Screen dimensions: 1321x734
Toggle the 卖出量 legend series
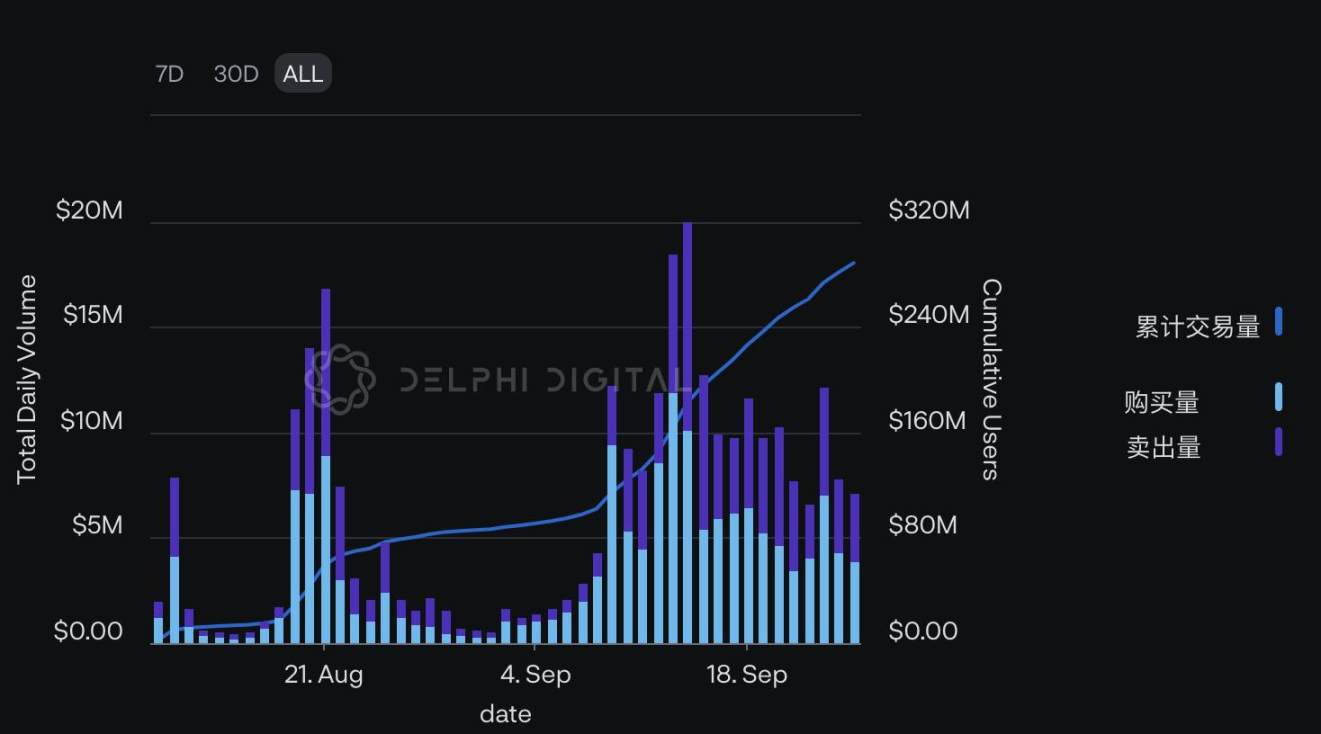pyautogui.click(x=1163, y=447)
